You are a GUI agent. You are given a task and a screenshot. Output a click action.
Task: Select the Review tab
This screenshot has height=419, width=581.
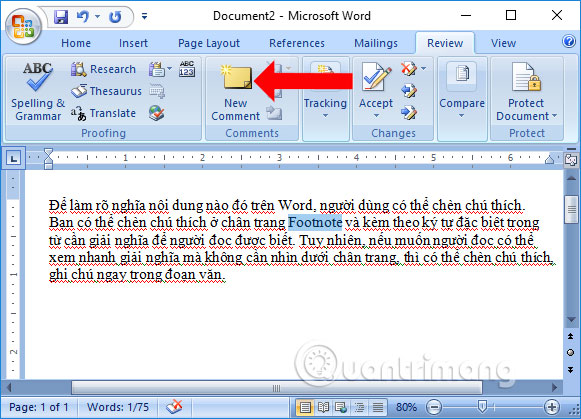pyautogui.click(x=445, y=43)
